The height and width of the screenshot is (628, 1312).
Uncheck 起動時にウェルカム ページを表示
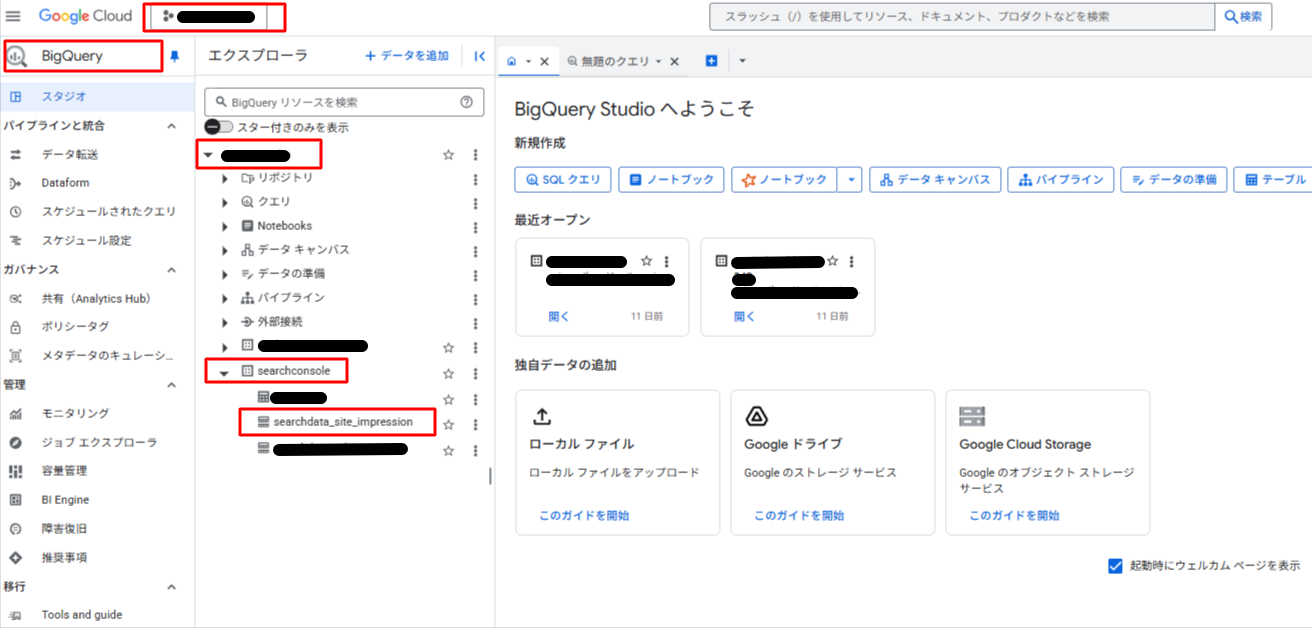point(1116,566)
